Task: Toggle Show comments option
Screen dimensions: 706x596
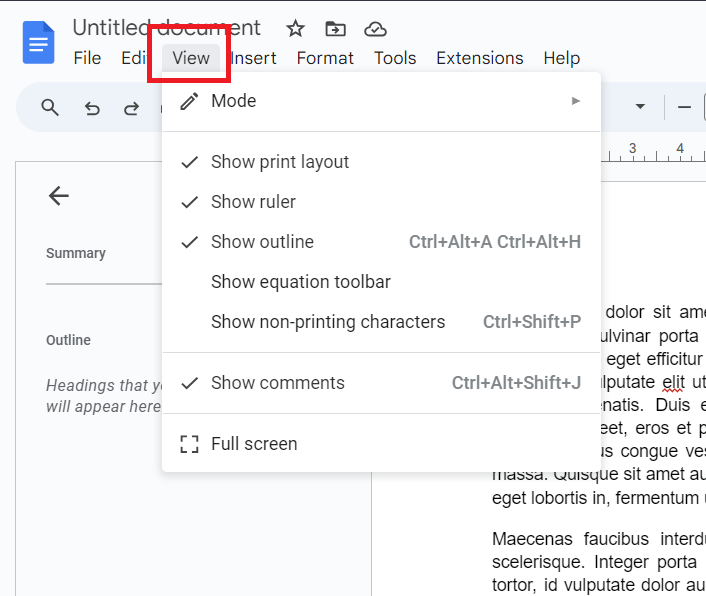Action: coord(277,383)
